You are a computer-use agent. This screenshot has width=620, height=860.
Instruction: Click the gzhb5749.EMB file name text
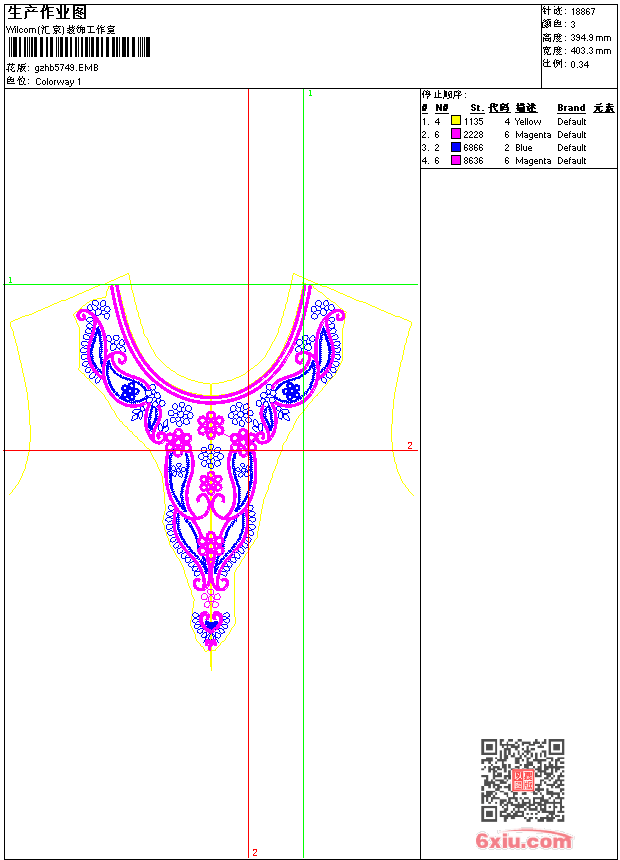(x=66, y=68)
